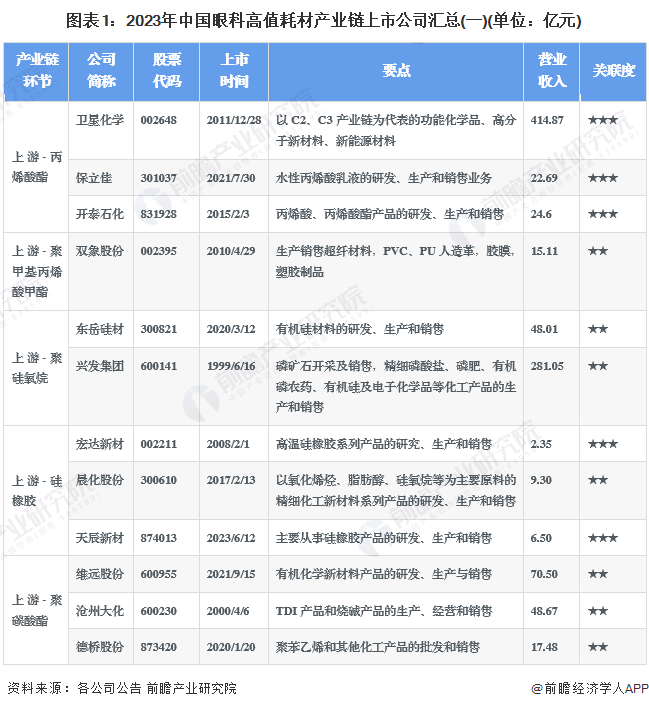Click three-star rating in 卫星化学 row
The height and width of the screenshot is (709, 649).
[602, 120]
